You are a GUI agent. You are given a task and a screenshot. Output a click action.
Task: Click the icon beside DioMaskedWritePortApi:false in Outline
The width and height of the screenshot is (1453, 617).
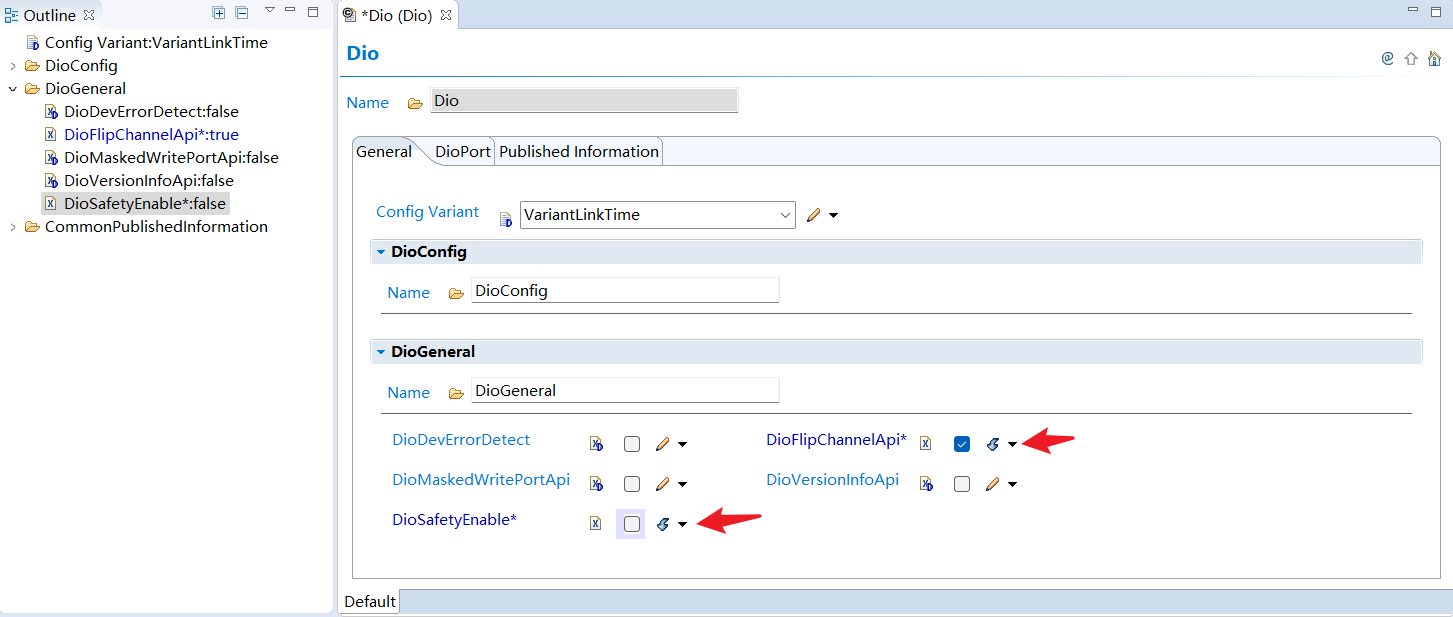(51, 158)
